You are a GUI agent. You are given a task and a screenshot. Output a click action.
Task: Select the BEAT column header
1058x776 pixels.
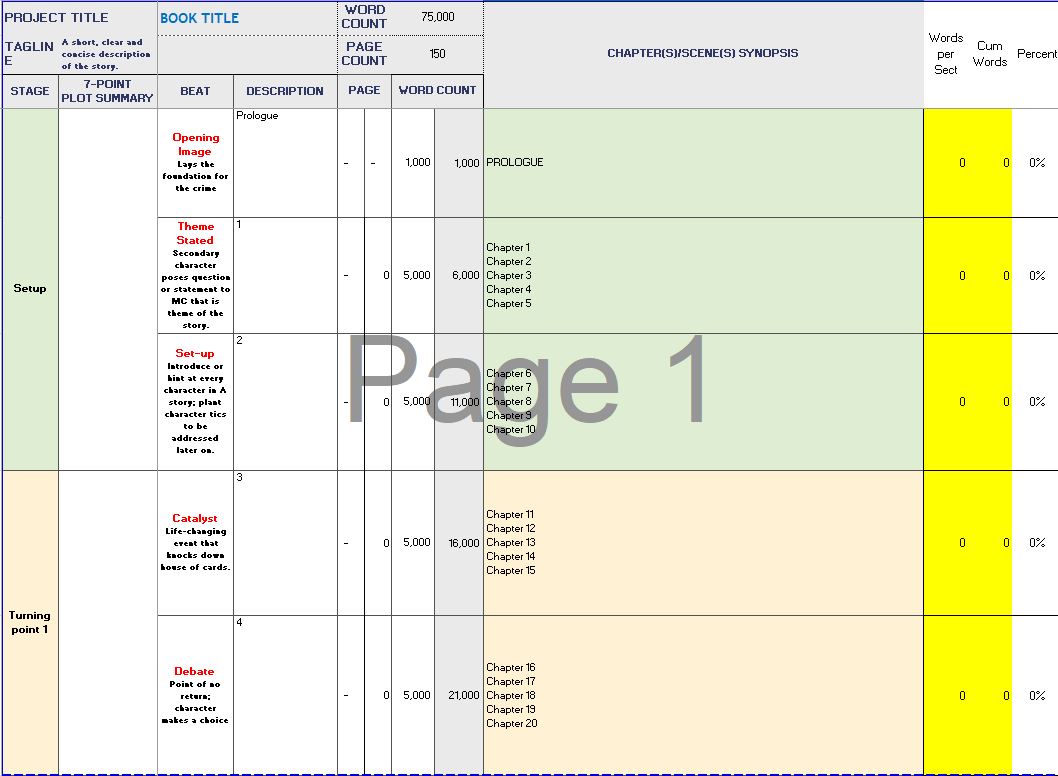click(195, 91)
